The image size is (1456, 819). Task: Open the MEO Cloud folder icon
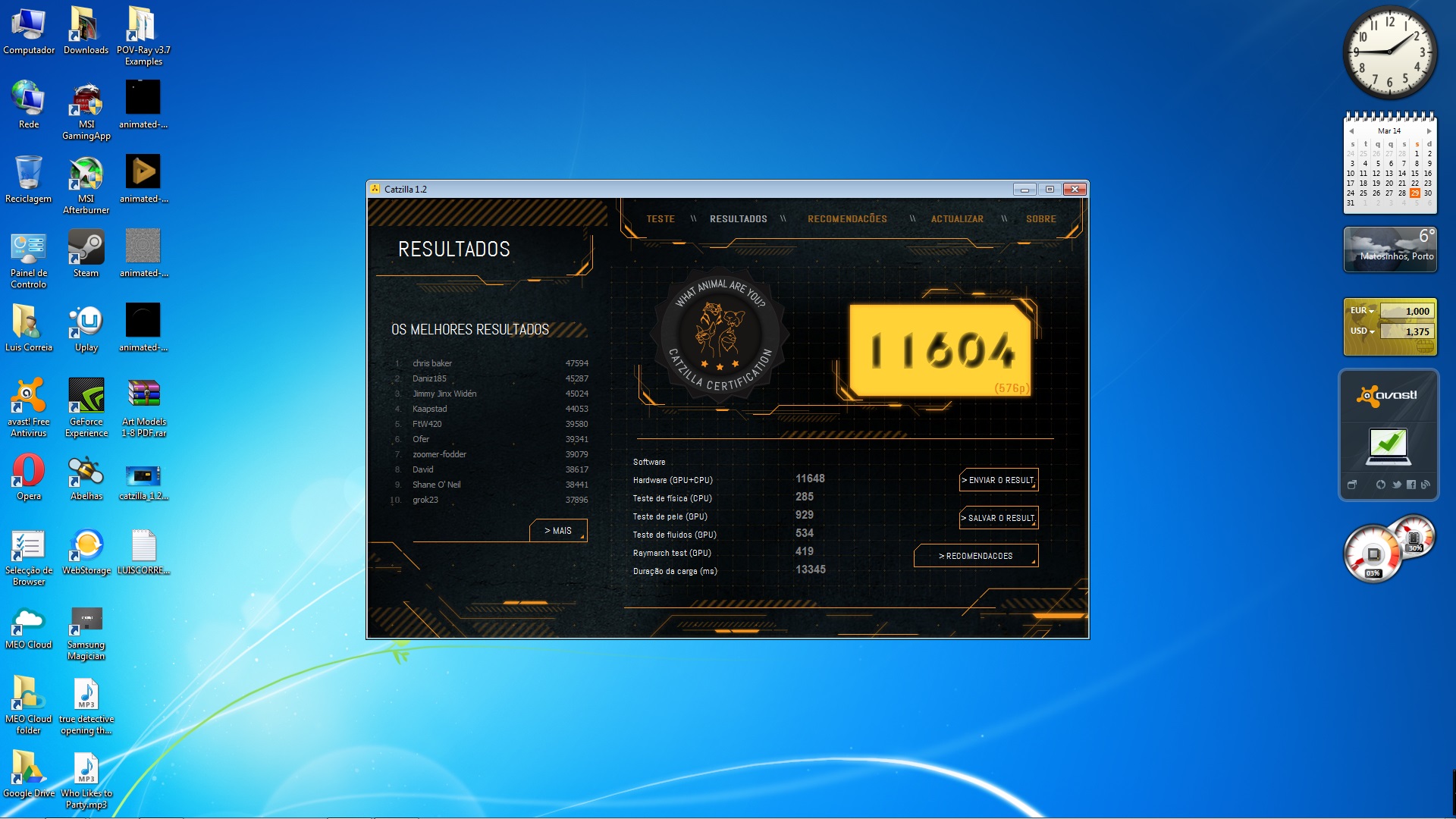(x=29, y=705)
